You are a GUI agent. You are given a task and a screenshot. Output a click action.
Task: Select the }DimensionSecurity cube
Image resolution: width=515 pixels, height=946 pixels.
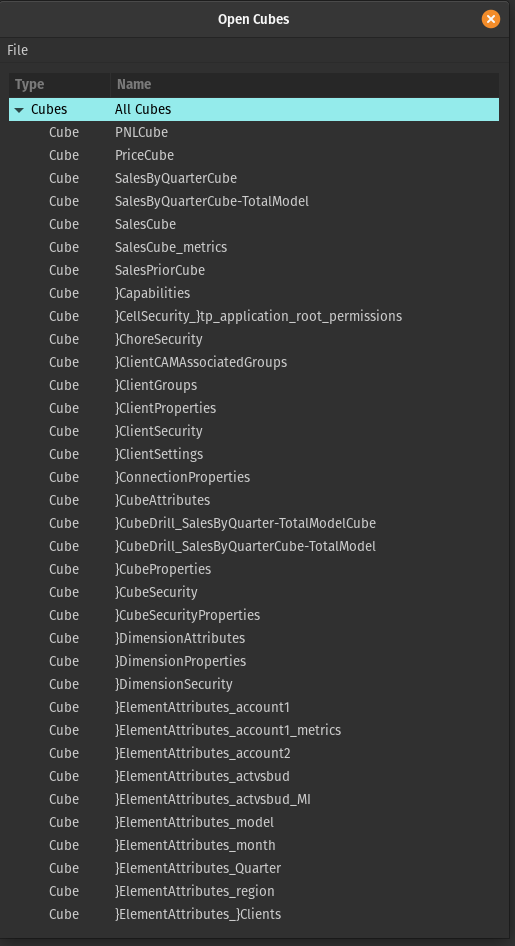(x=254, y=684)
